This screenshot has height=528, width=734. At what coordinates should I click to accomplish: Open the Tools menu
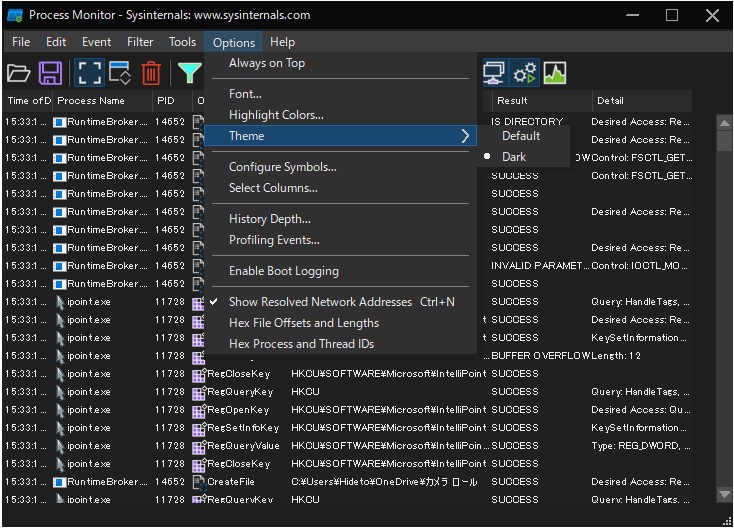pyautogui.click(x=182, y=42)
